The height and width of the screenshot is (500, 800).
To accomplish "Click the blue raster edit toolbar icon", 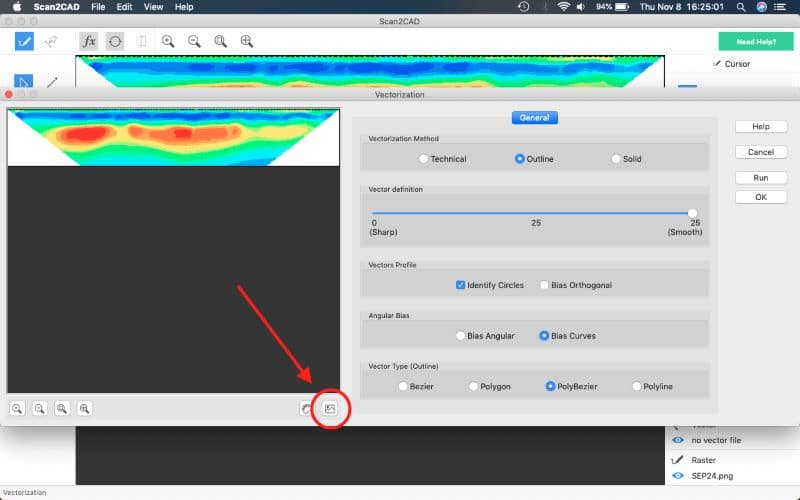I will point(24,42).
